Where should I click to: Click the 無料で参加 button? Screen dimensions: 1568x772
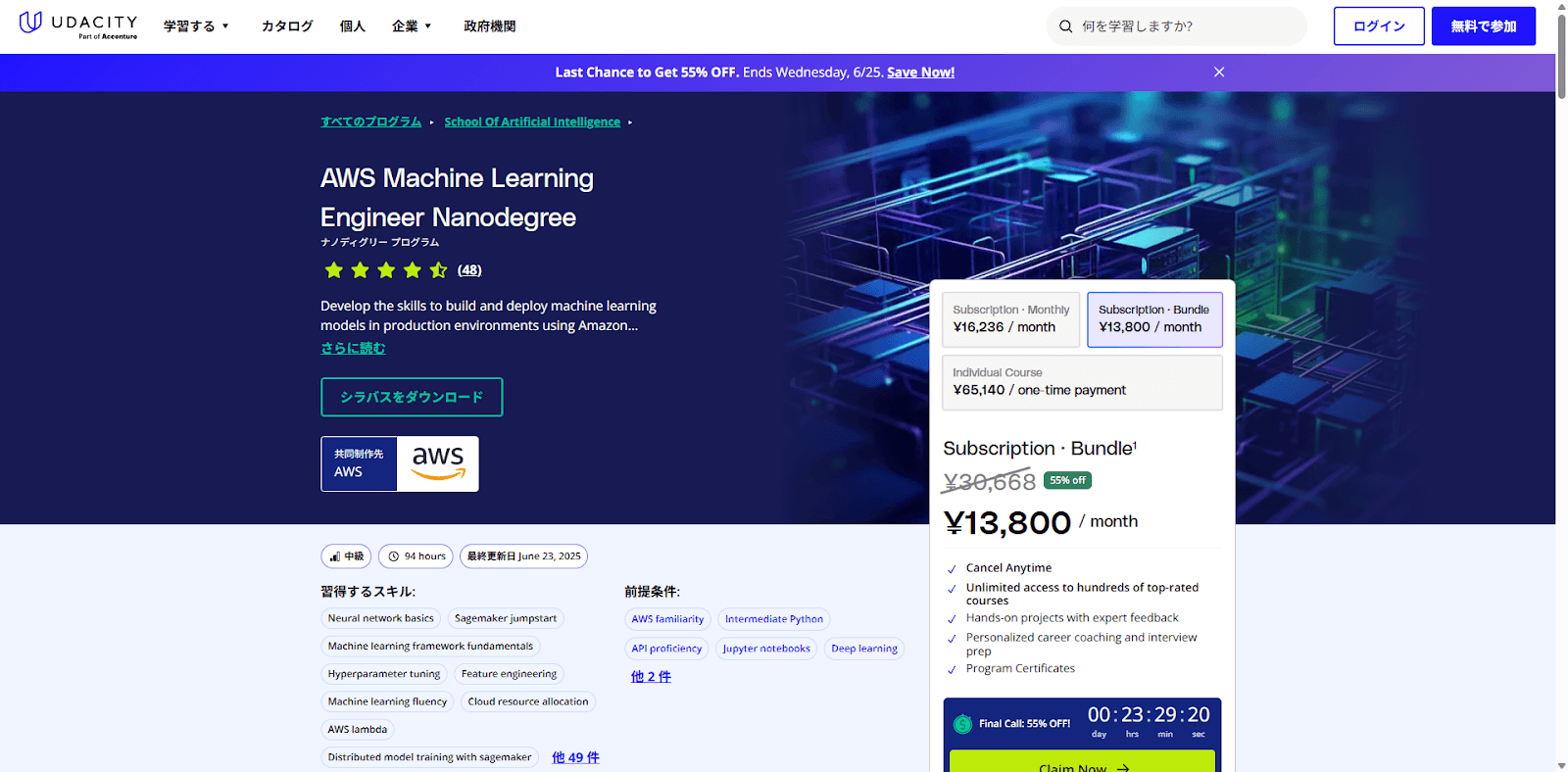[x=1484, y=26]
